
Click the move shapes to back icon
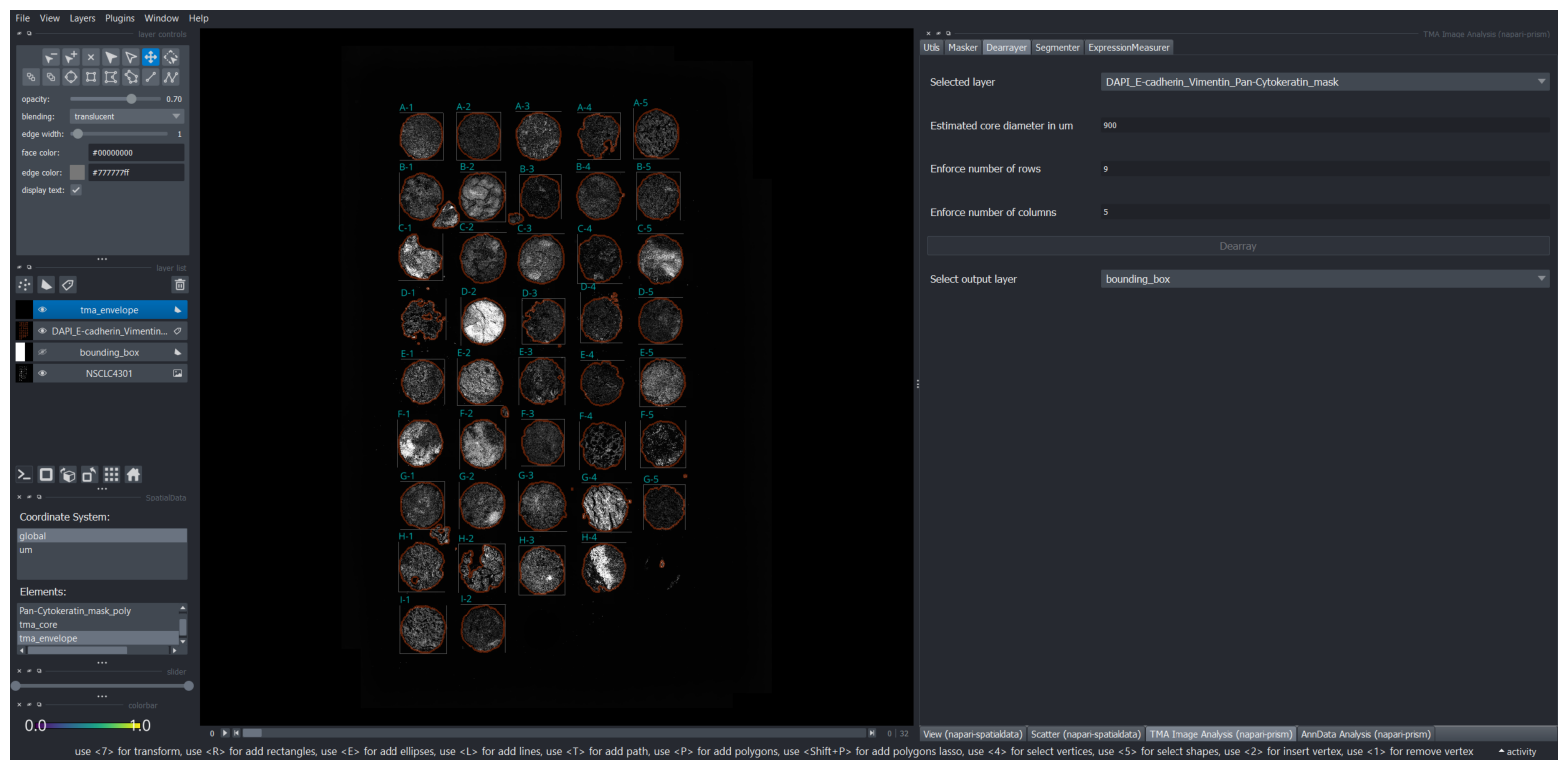[31, 77]
